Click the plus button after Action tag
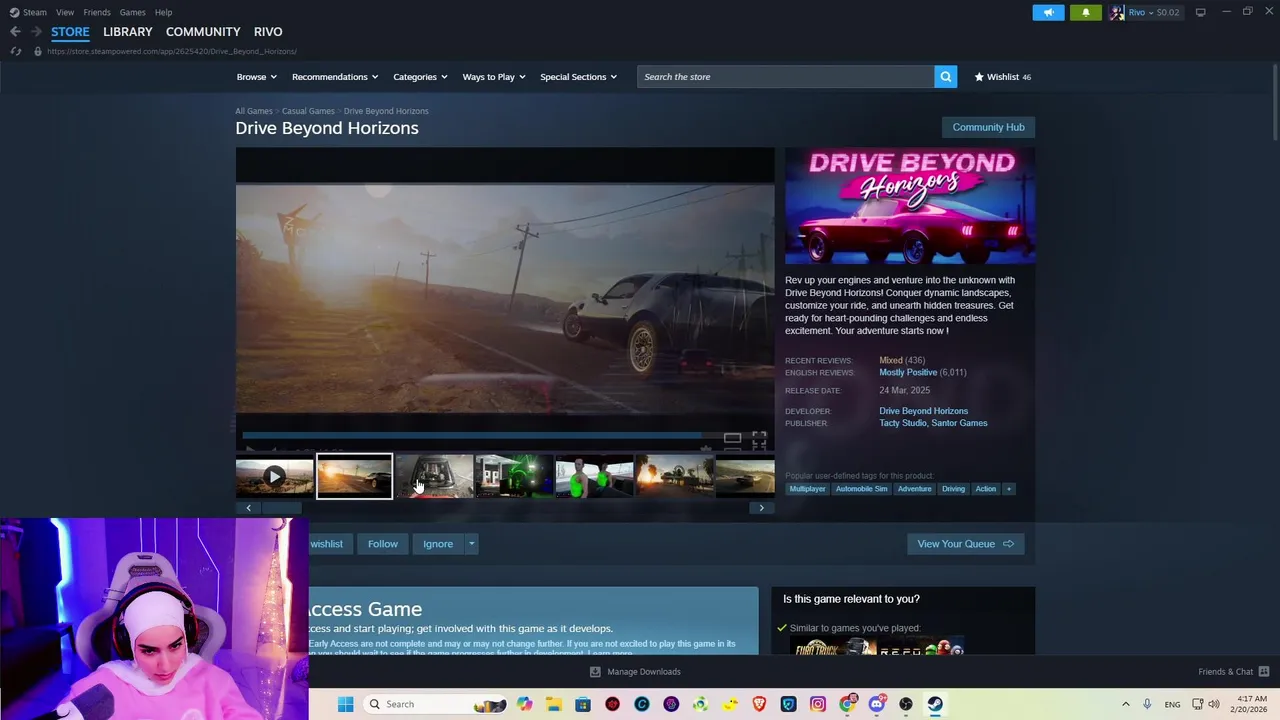Image resolution: width=1280 pixels, height=720 pixels. click(x=1008, y=489)
